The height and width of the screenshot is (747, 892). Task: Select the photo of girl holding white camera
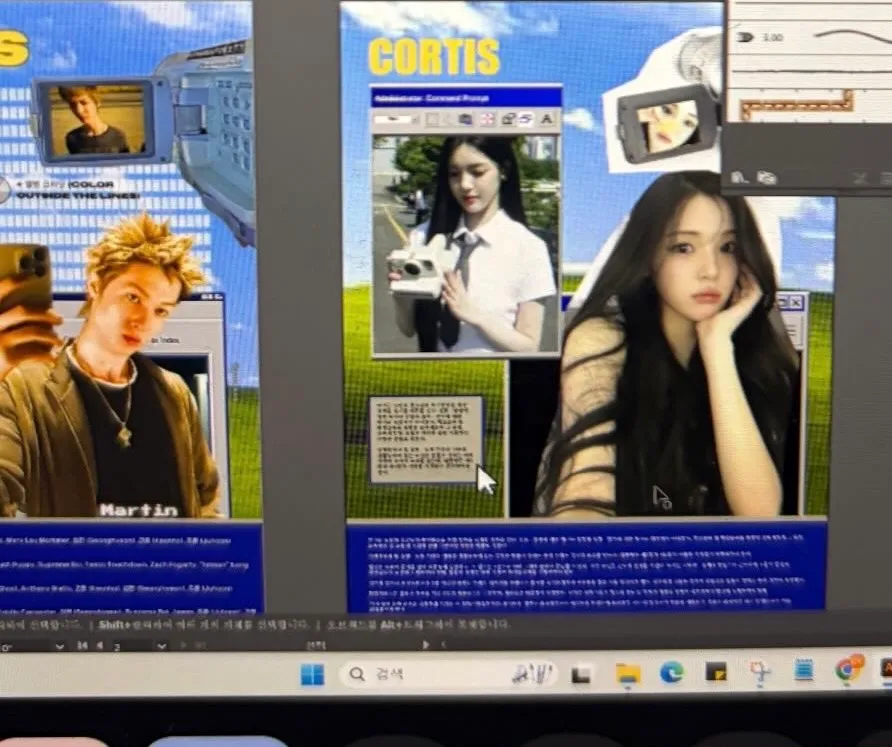pyautogui.click(x=465, y=243)
